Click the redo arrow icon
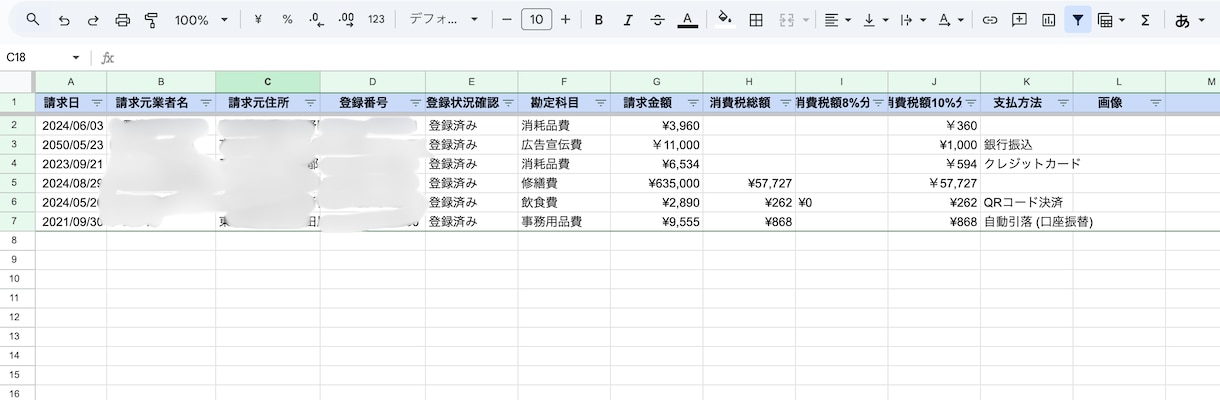 coord(93,20)
